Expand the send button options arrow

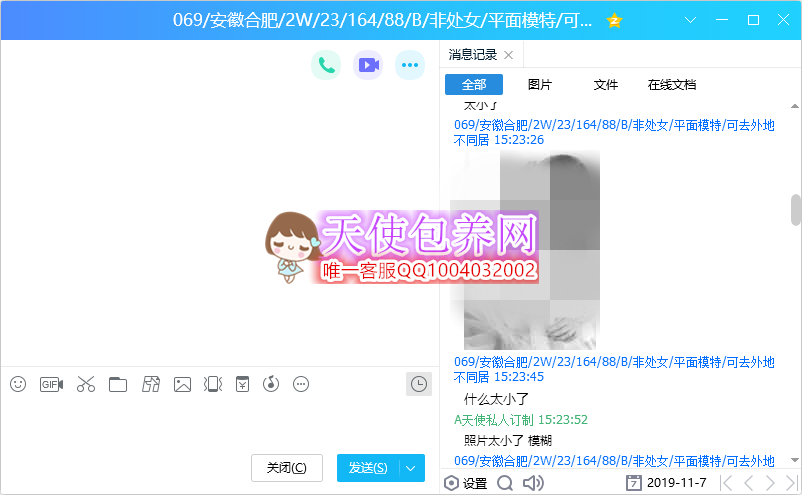(412, 468)
